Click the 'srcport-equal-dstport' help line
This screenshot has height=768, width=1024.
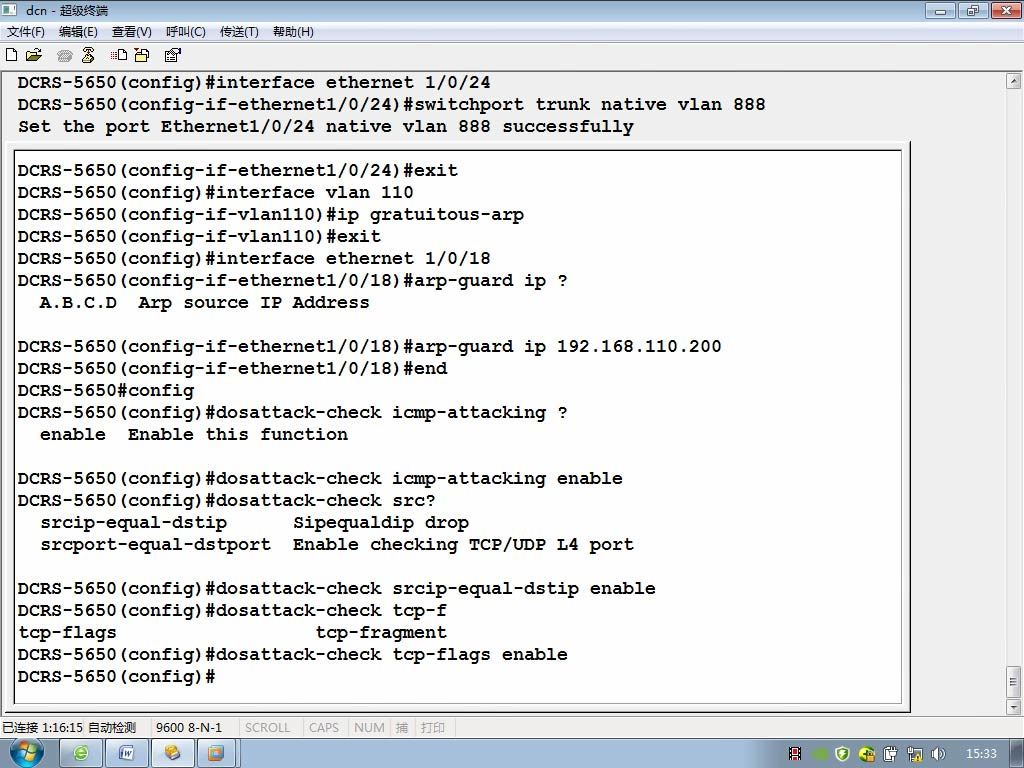click(x=337, y=545)
